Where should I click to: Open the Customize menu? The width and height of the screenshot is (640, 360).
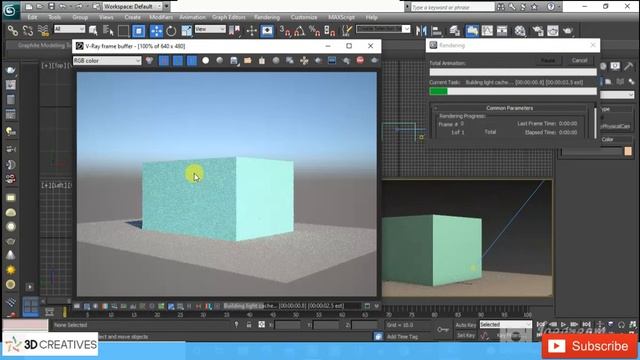coord(304,17)
